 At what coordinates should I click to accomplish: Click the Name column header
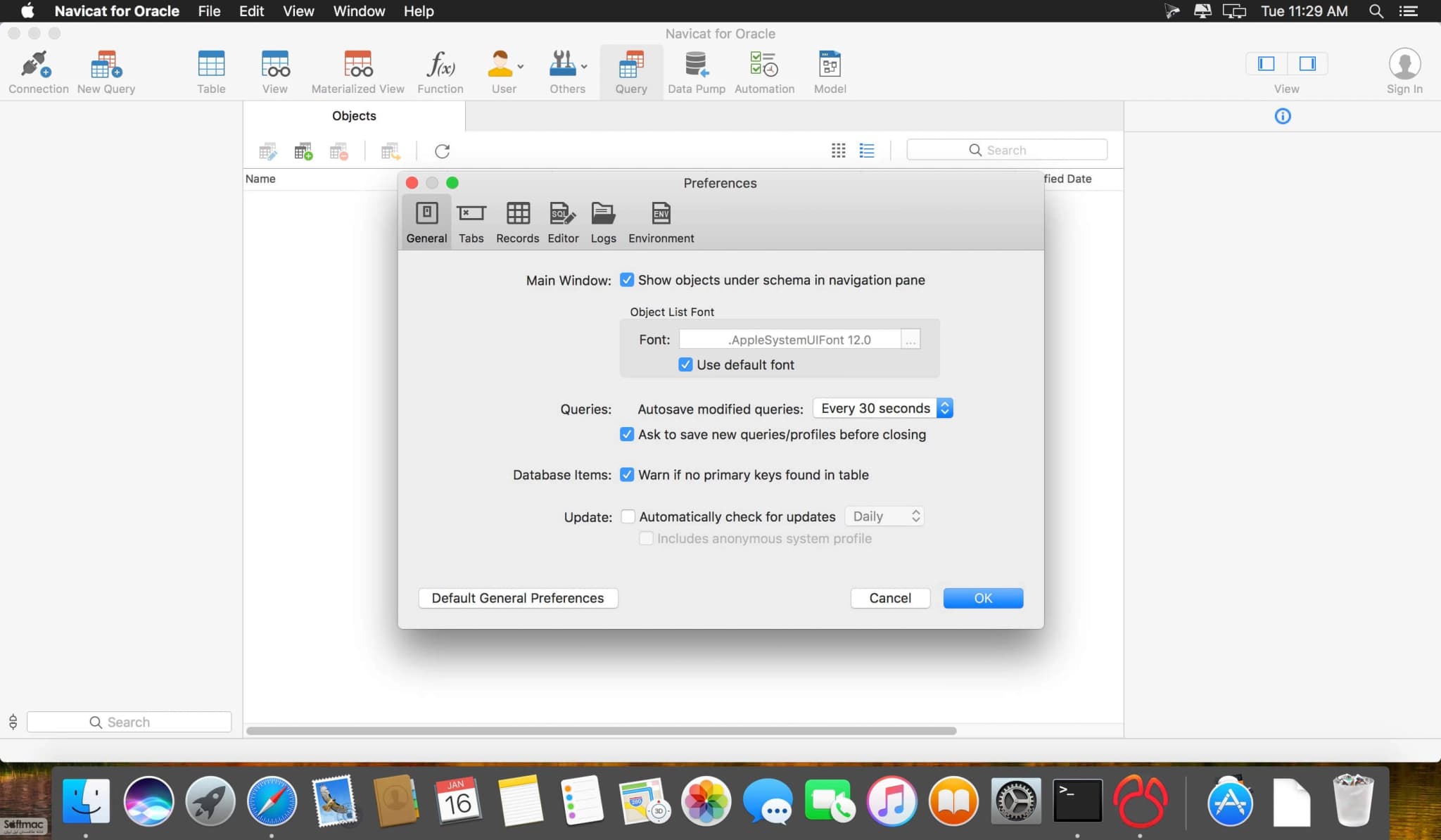point(260,179)
